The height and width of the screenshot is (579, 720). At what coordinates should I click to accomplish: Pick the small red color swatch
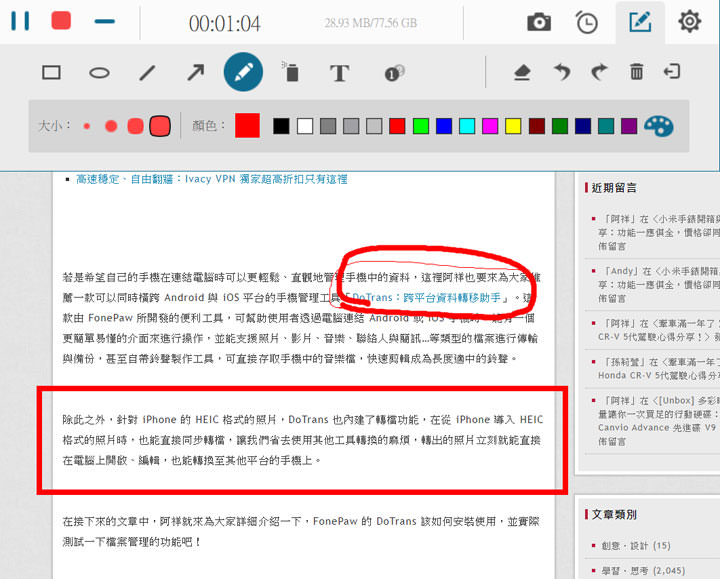(397, 126)
